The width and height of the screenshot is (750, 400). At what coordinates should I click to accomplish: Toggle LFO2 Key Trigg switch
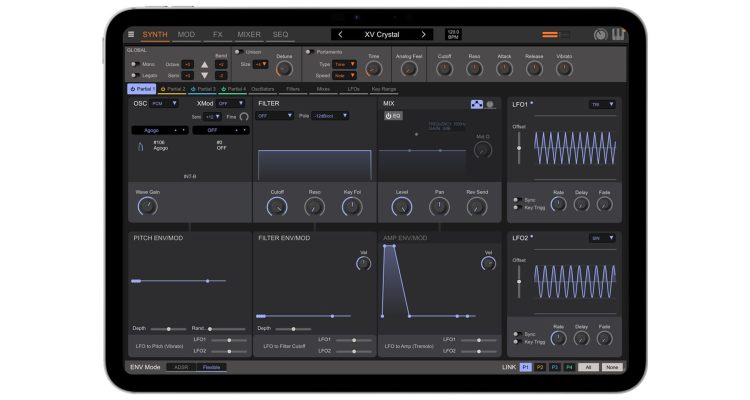click(517, 342)
